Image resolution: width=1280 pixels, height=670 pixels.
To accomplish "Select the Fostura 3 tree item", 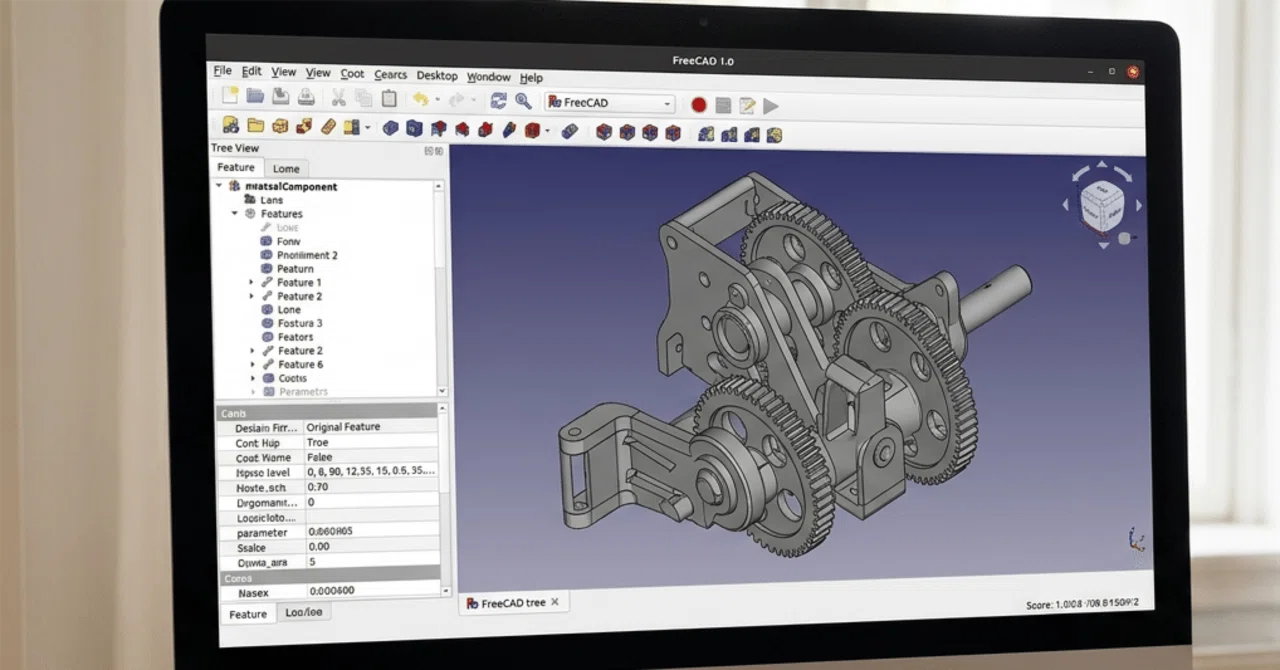I will (x=300, y=323).
